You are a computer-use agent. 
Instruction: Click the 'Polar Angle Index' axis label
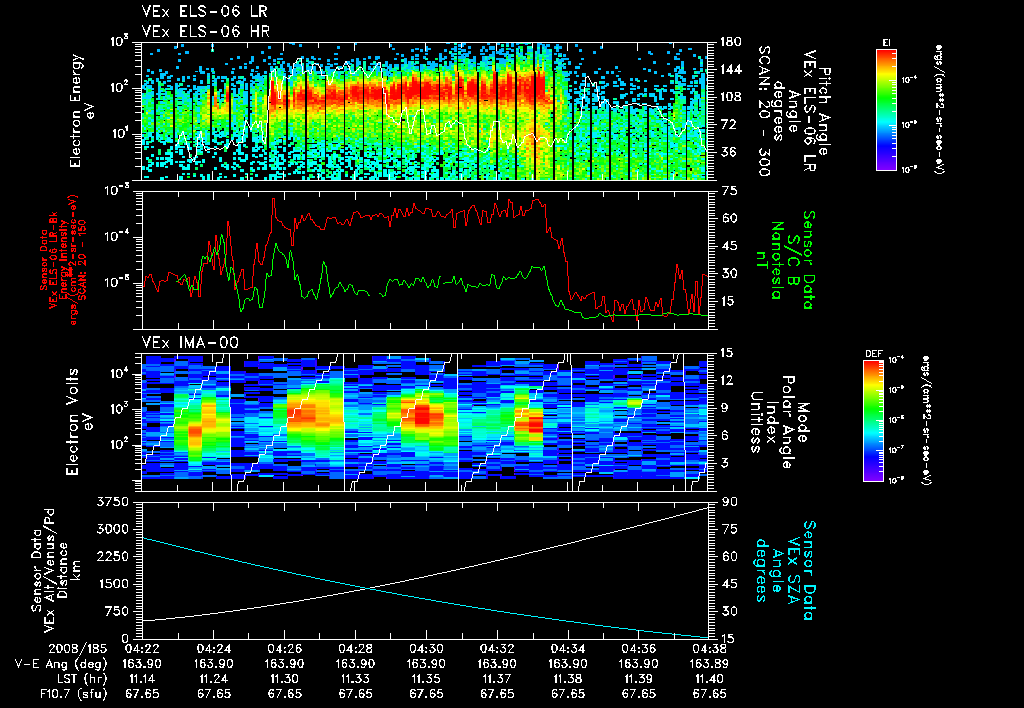780,423
